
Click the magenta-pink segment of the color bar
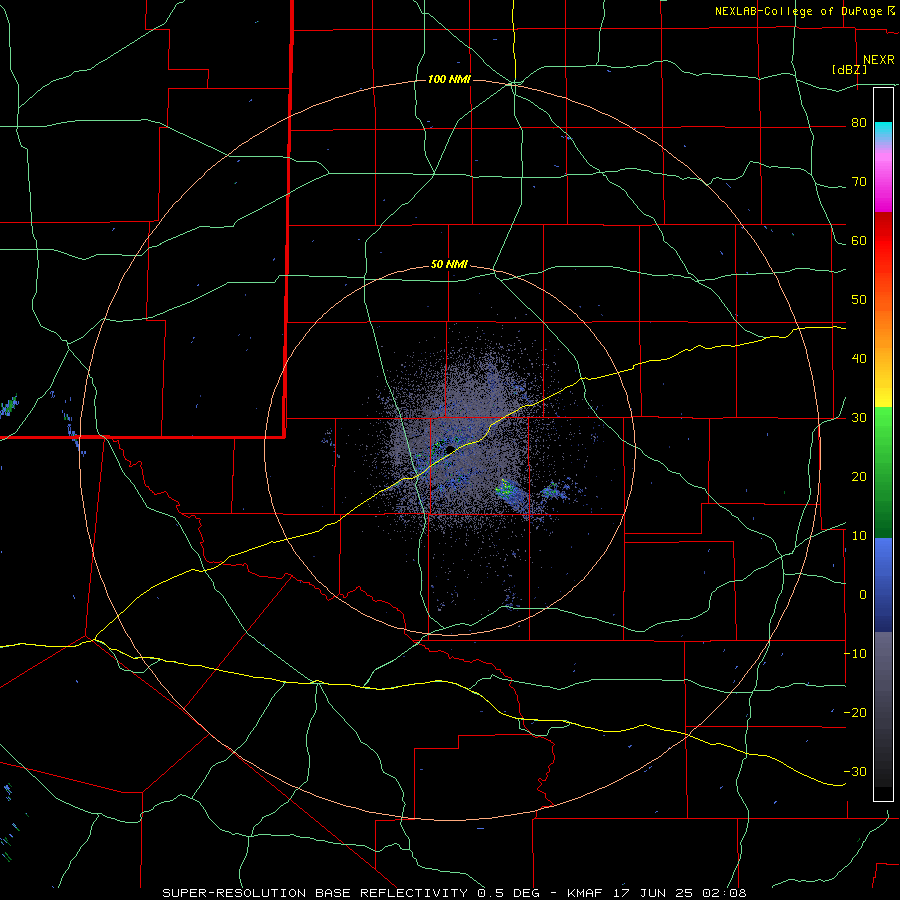pyautogui.click(x=883, y=178)
